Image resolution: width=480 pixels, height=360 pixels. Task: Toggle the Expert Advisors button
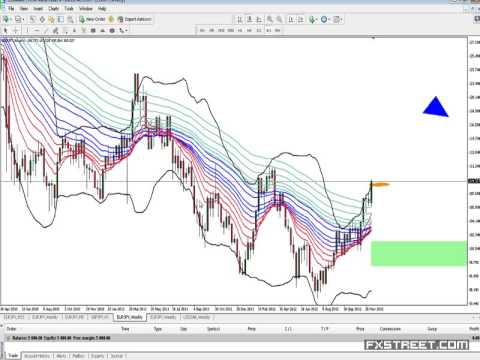pyautogui.click(x=135, y=19)
